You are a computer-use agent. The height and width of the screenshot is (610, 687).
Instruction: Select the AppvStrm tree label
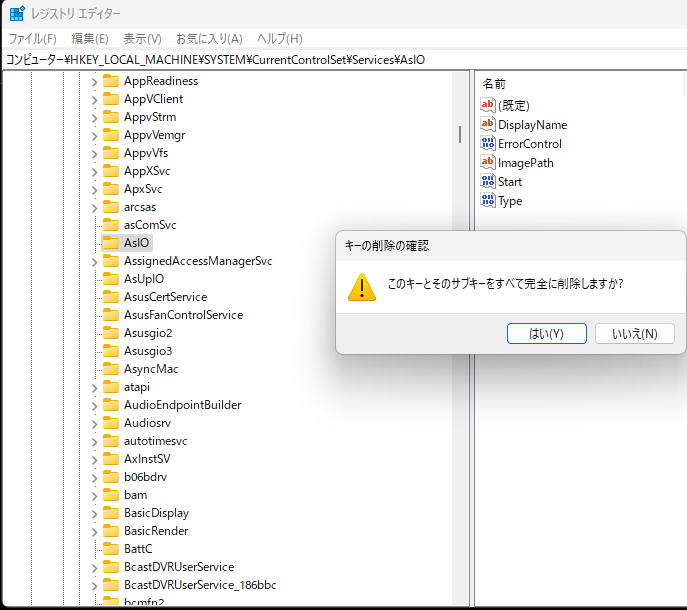(x=150, y=117)
